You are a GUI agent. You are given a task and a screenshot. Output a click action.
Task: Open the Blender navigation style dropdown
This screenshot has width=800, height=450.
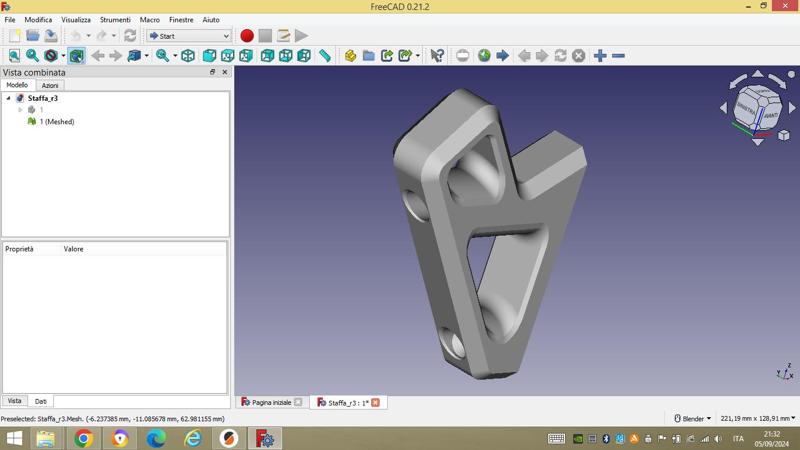click(x=693, y=418)
